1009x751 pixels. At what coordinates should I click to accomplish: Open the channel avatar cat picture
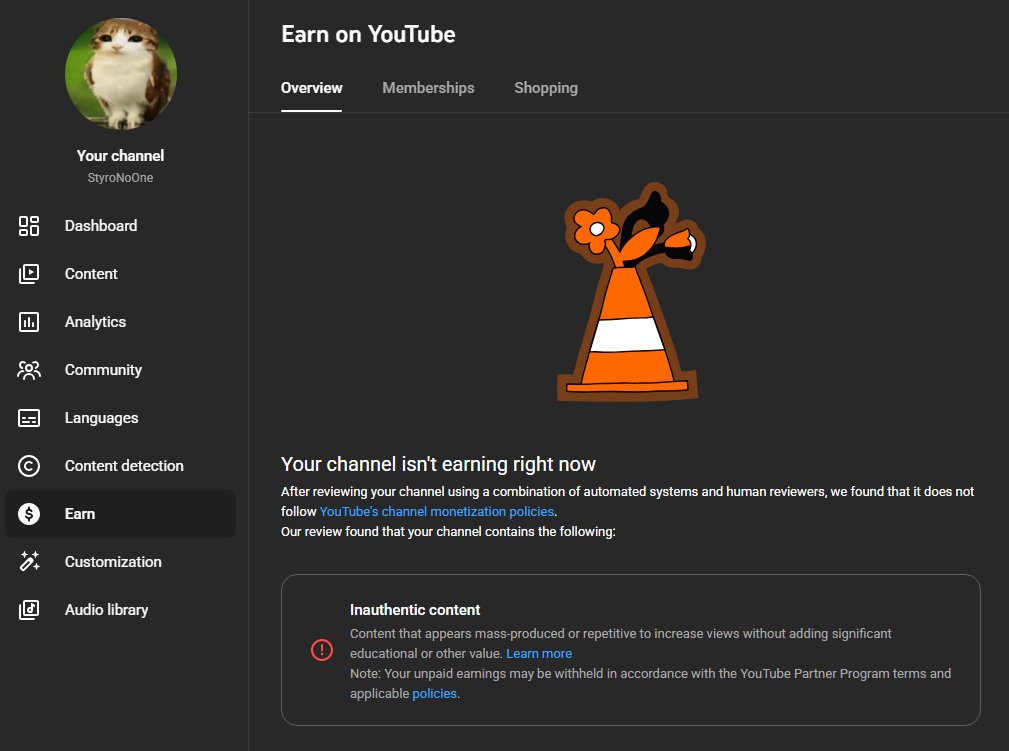121,74
